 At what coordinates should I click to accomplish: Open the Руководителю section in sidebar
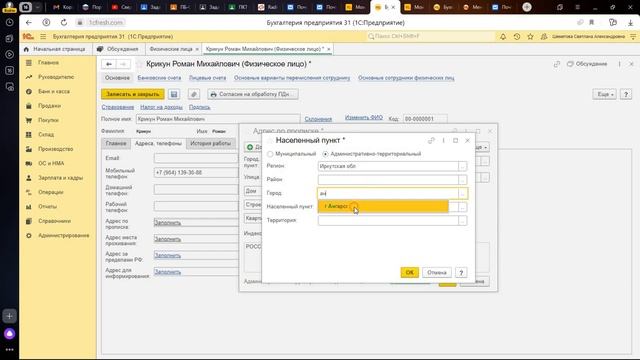(x=56, y=77)
